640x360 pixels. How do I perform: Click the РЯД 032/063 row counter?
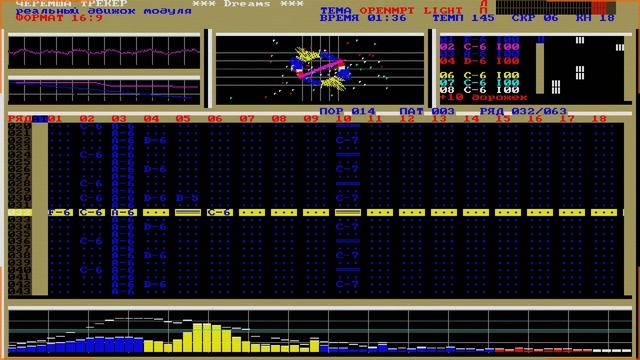(x=523, y=111)
